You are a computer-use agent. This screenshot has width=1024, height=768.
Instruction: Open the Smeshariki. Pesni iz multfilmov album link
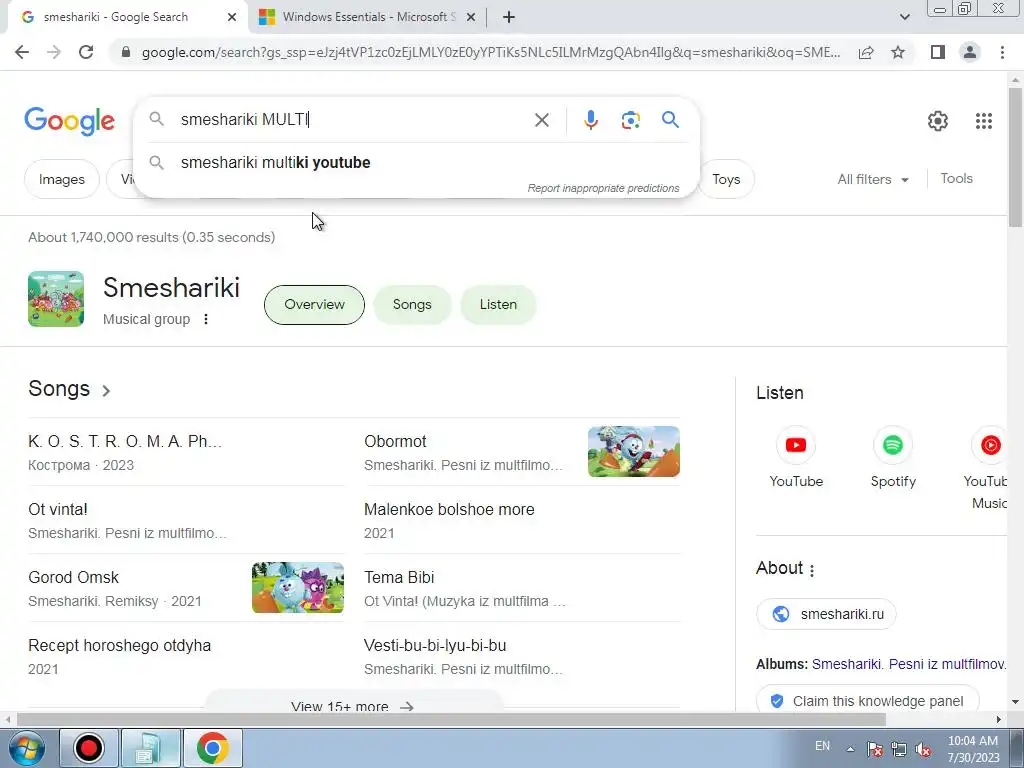908,664
